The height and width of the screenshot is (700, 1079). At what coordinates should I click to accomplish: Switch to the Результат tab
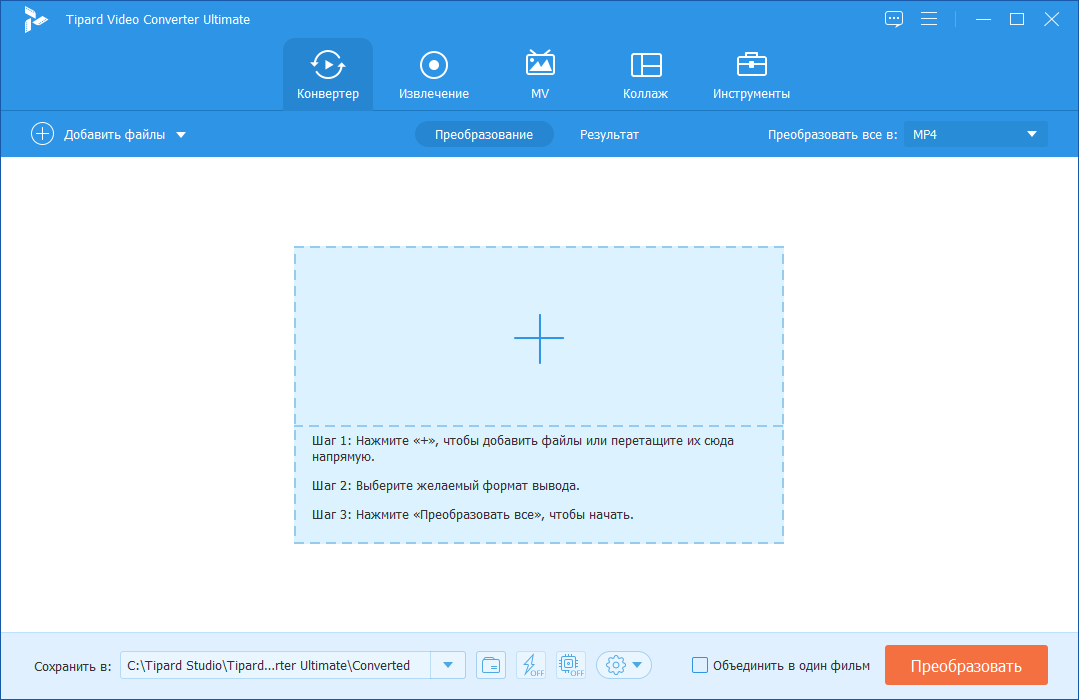(609, 133)
